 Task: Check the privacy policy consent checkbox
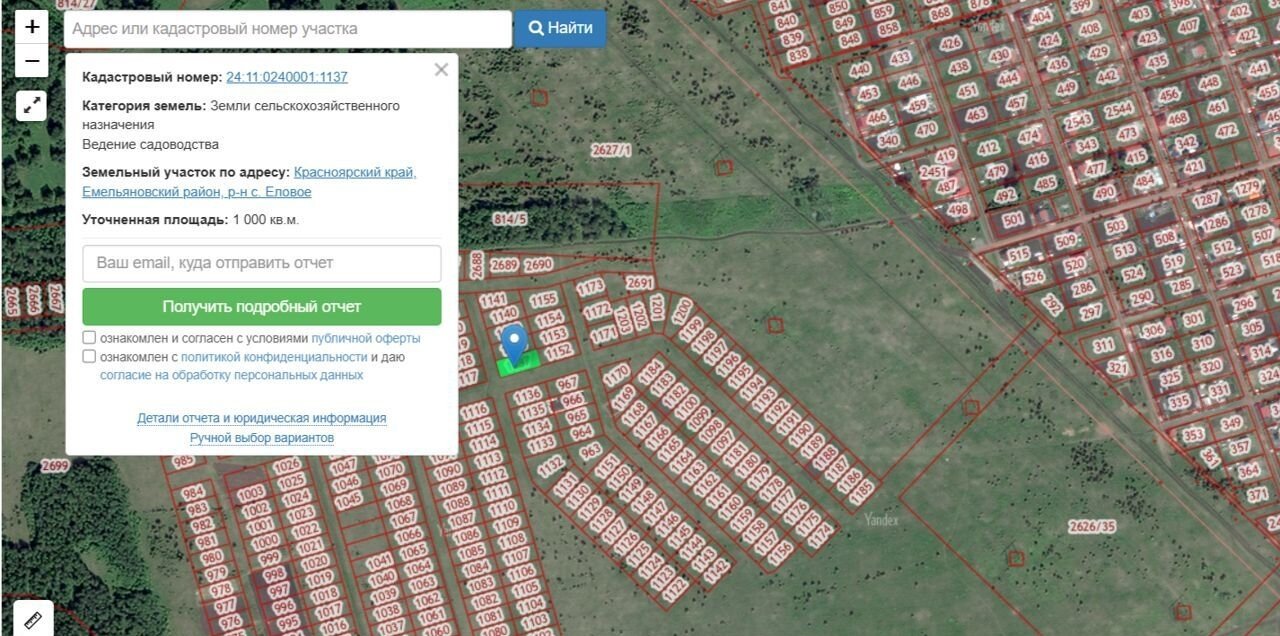(90, 357)
